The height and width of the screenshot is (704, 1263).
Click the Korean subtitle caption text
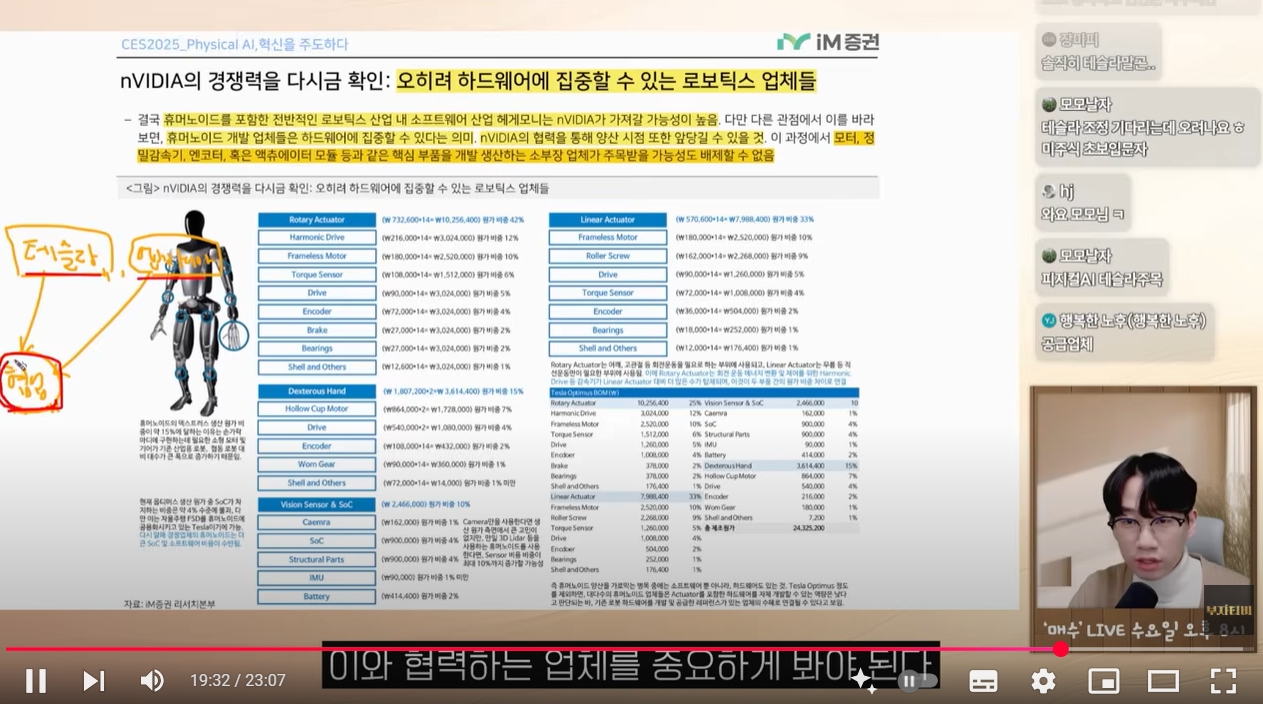click(x=630, y=665)
